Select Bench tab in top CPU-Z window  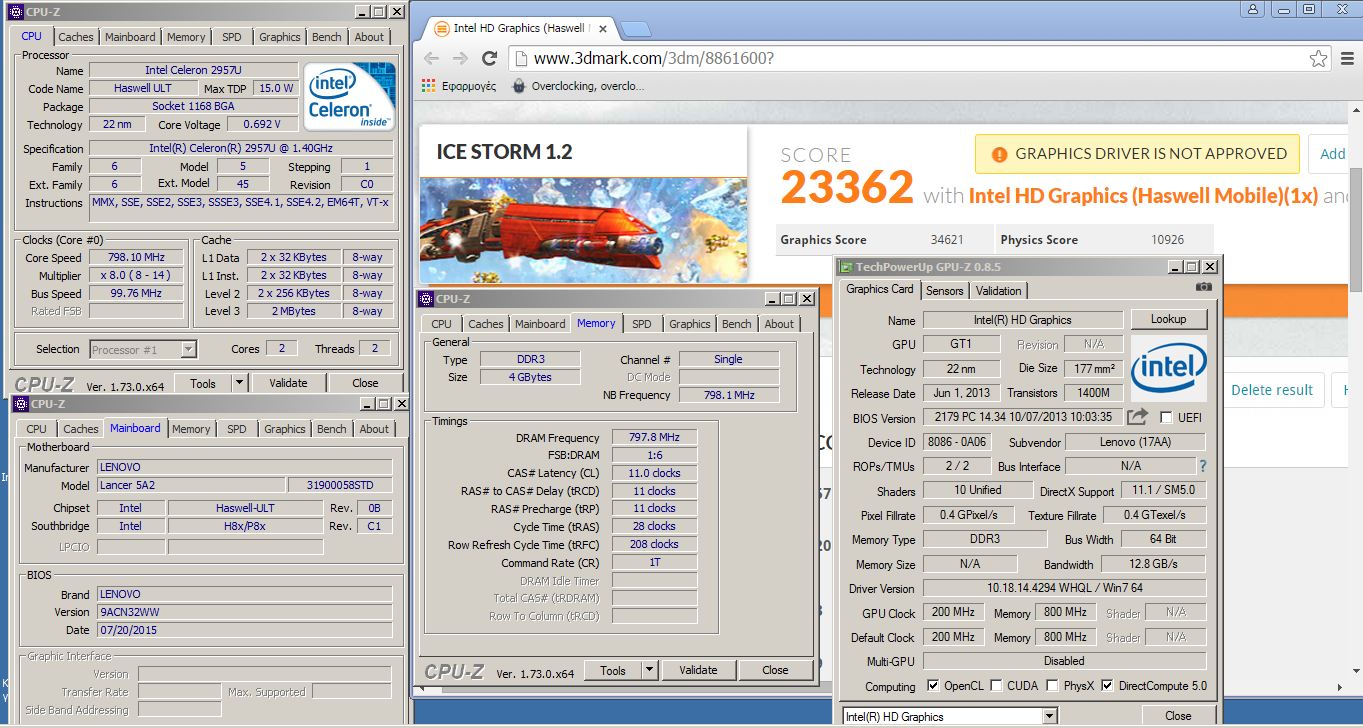[327, 37]
